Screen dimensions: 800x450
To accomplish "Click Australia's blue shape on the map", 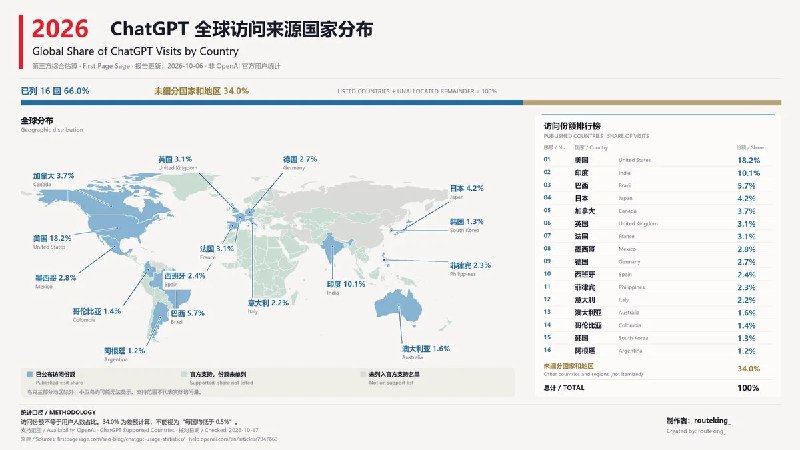I will tap(398, 307).
